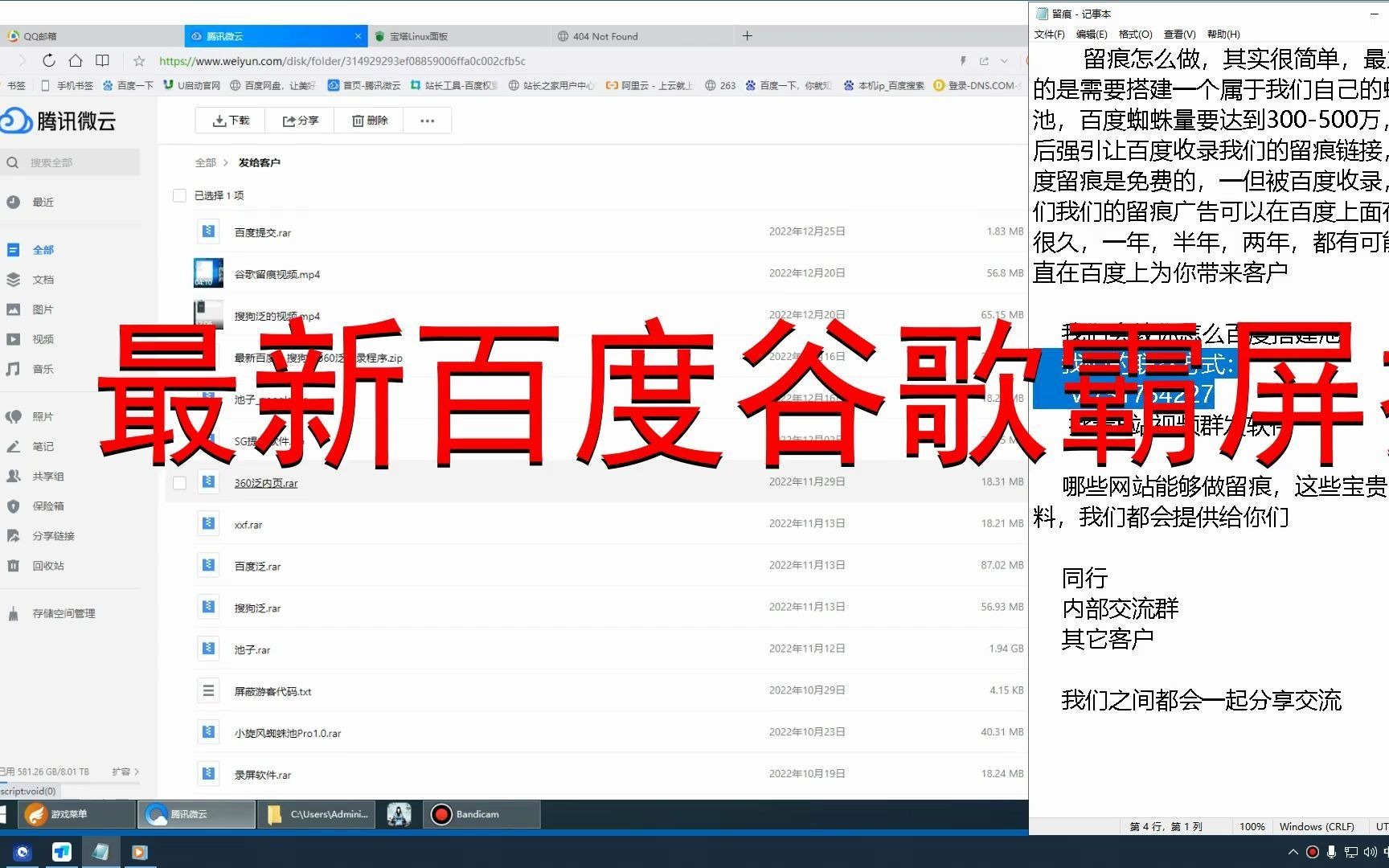Screen dimensions: 1389x868
Task: Open Notepad 查看(V) menu
Action: 1180,34
